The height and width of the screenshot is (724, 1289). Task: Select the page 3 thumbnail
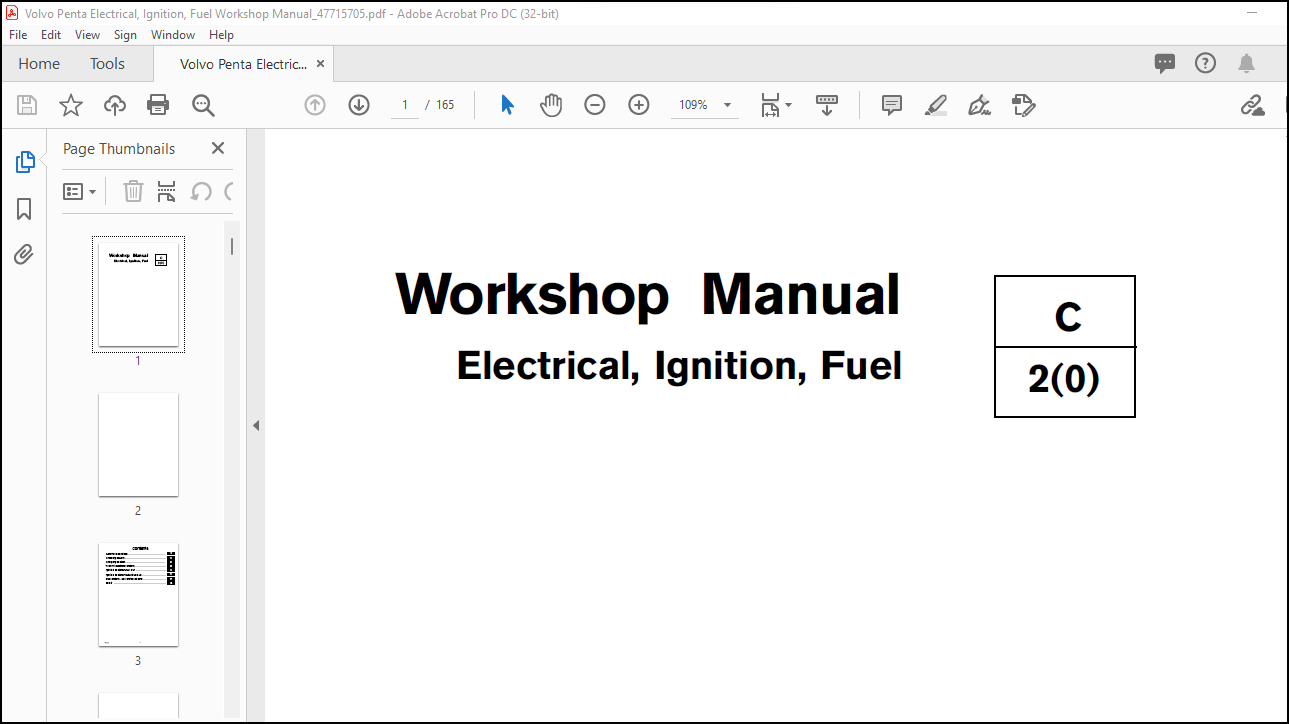(x=138, y=594)
